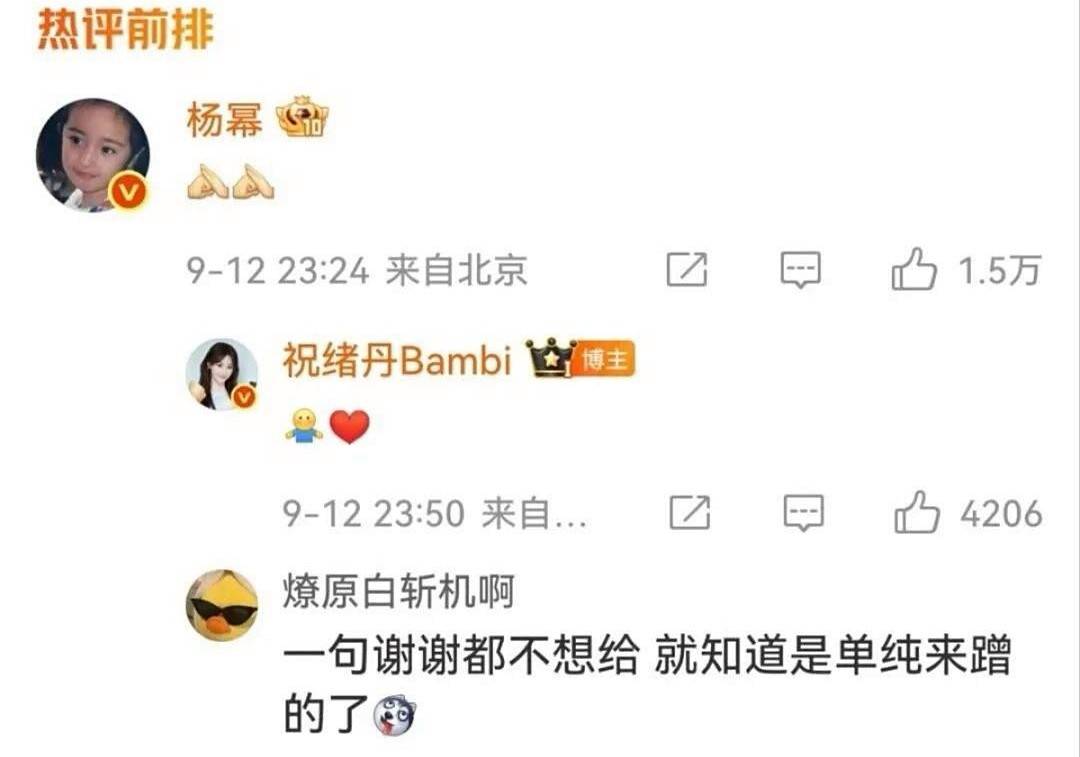Open the user profile 燎原白斩机啊
The height and width of the screenshot is (757, 1080).
click(x=399, y=592)
